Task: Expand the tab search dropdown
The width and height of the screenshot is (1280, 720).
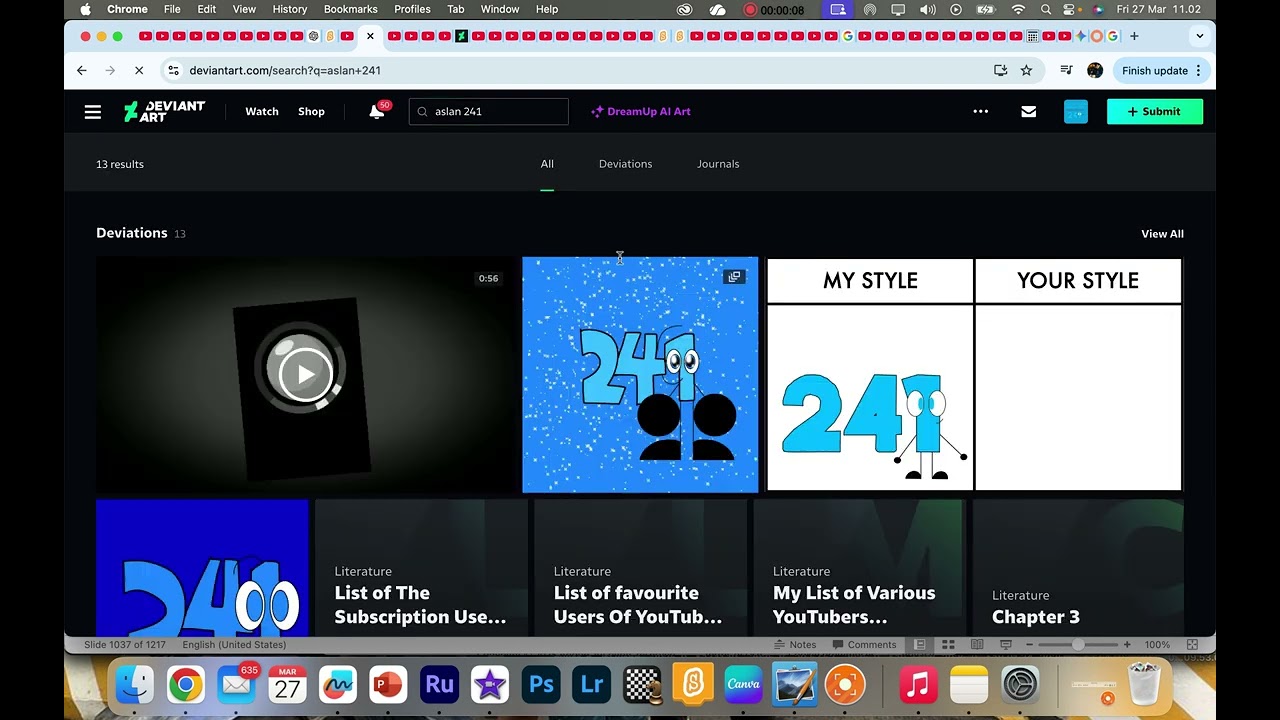Action: click(1199, 36)
